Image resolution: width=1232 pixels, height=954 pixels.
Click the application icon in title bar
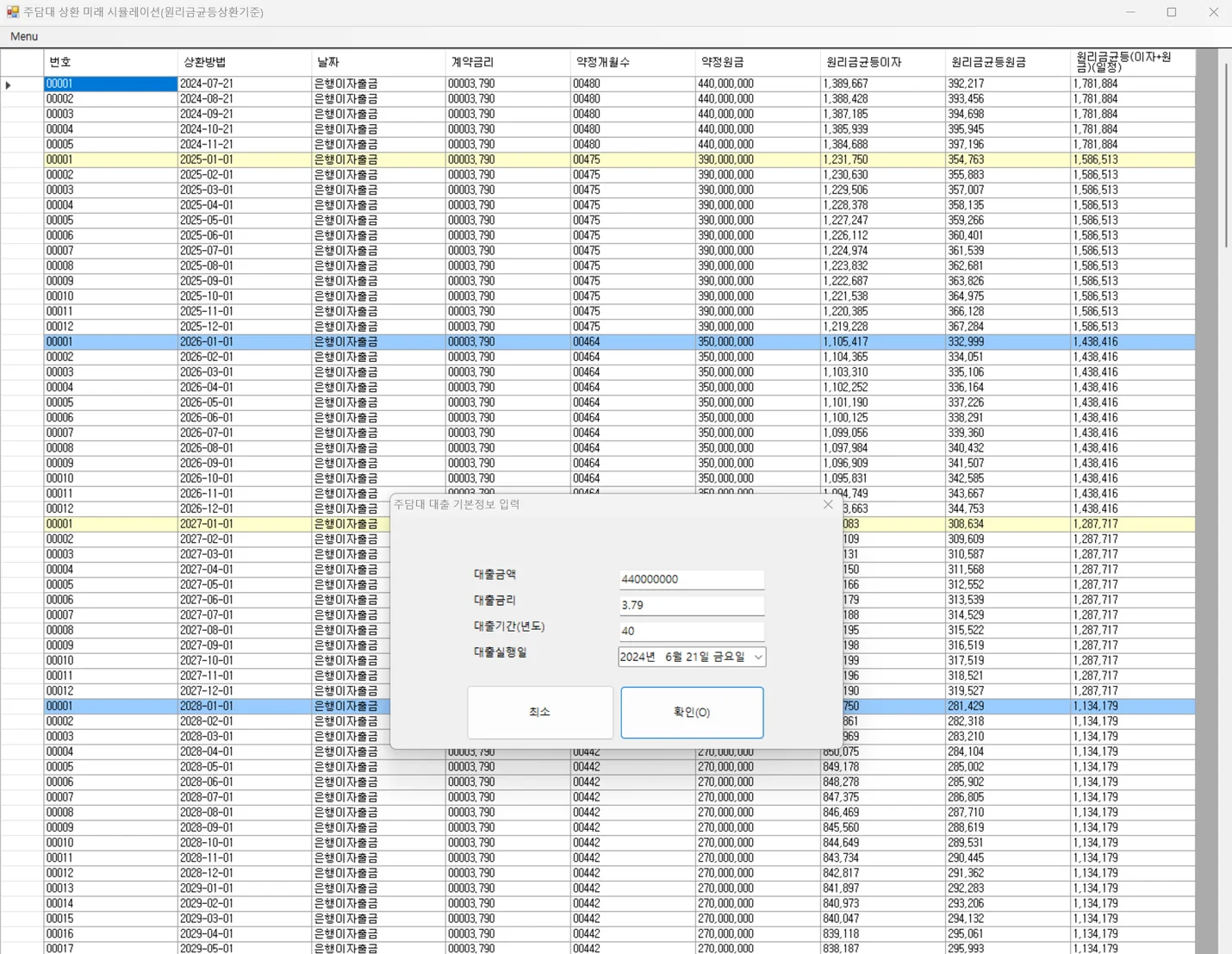(x=12, y=12)
